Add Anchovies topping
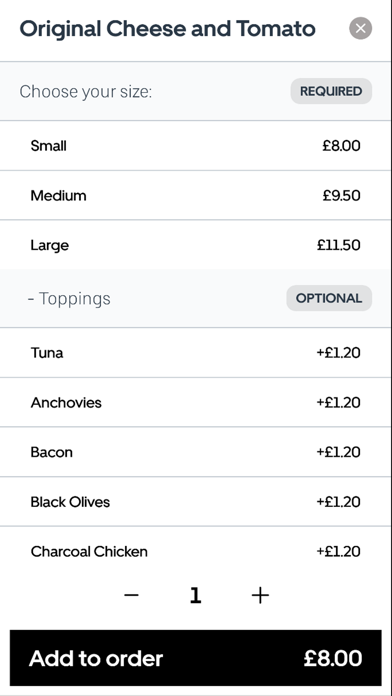The width and height of the screenshot is (392, 696). pos(195,403)
